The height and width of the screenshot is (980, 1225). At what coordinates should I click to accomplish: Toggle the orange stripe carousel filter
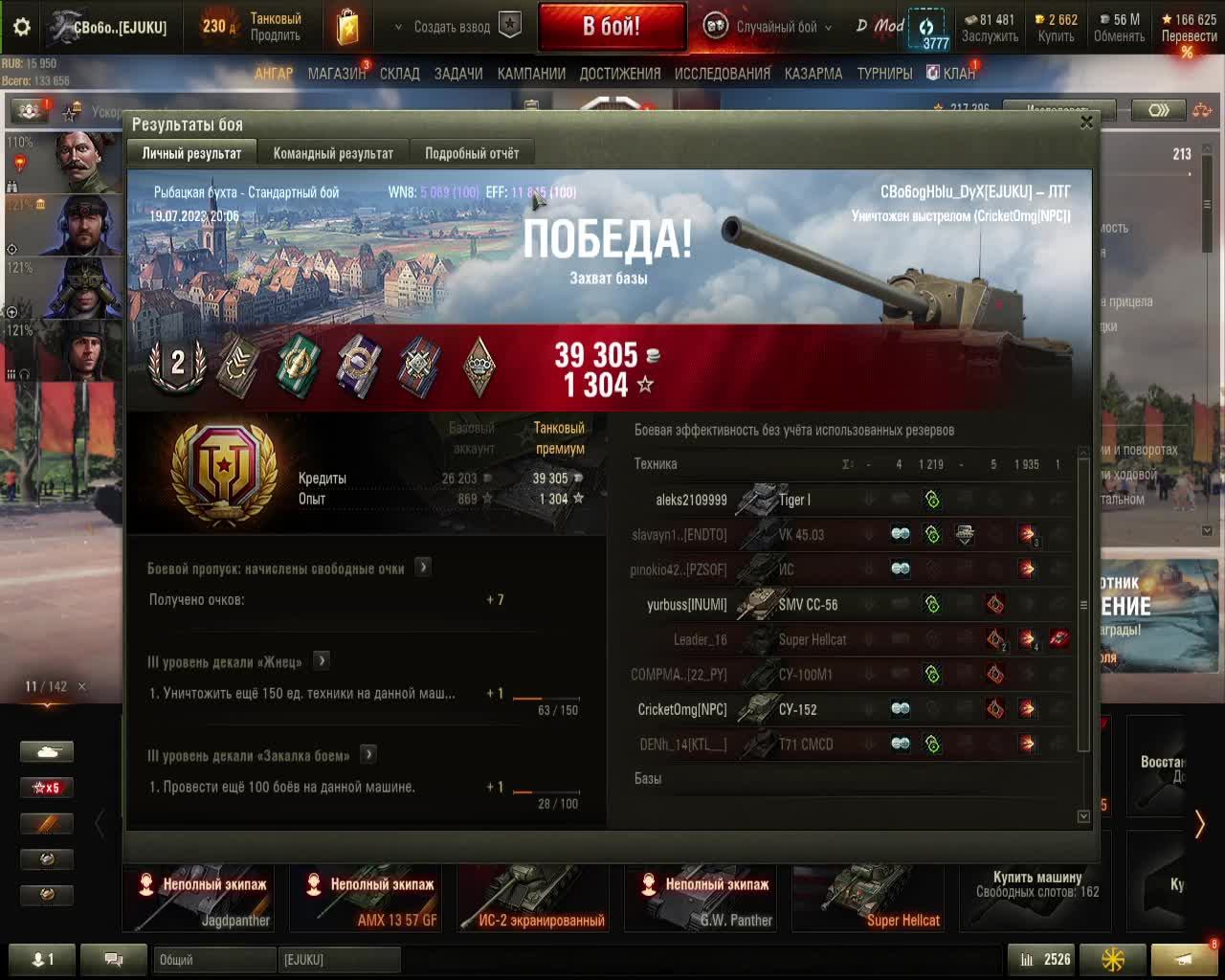click(47, 823)
